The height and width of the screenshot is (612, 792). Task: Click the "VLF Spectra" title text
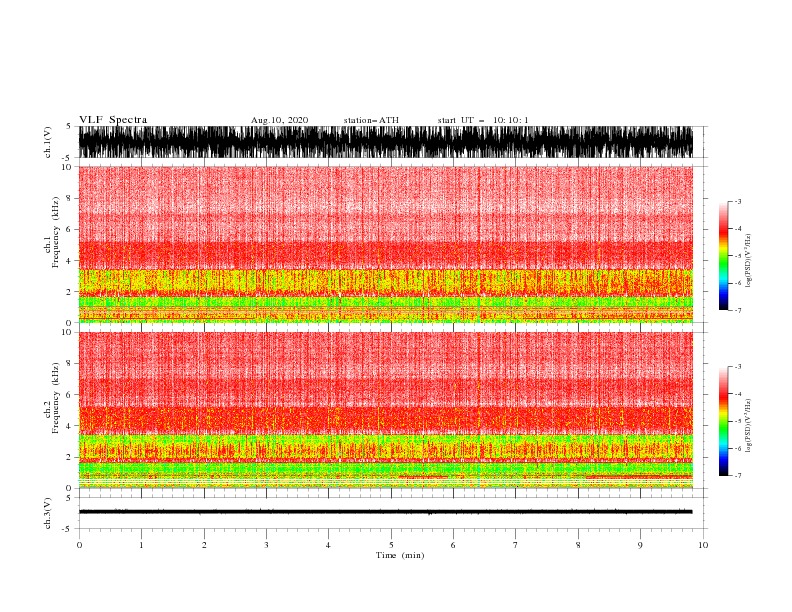(x=113, y=120)
